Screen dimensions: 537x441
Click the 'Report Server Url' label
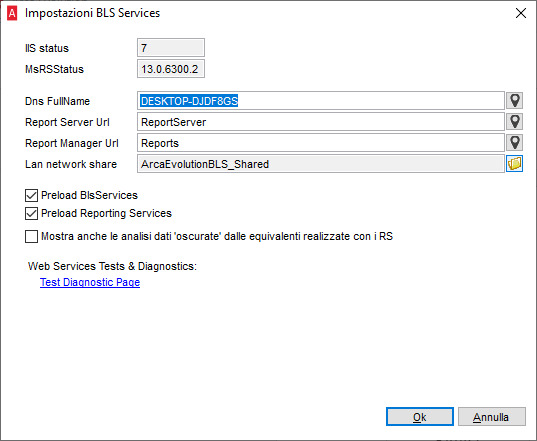[67, 122]
